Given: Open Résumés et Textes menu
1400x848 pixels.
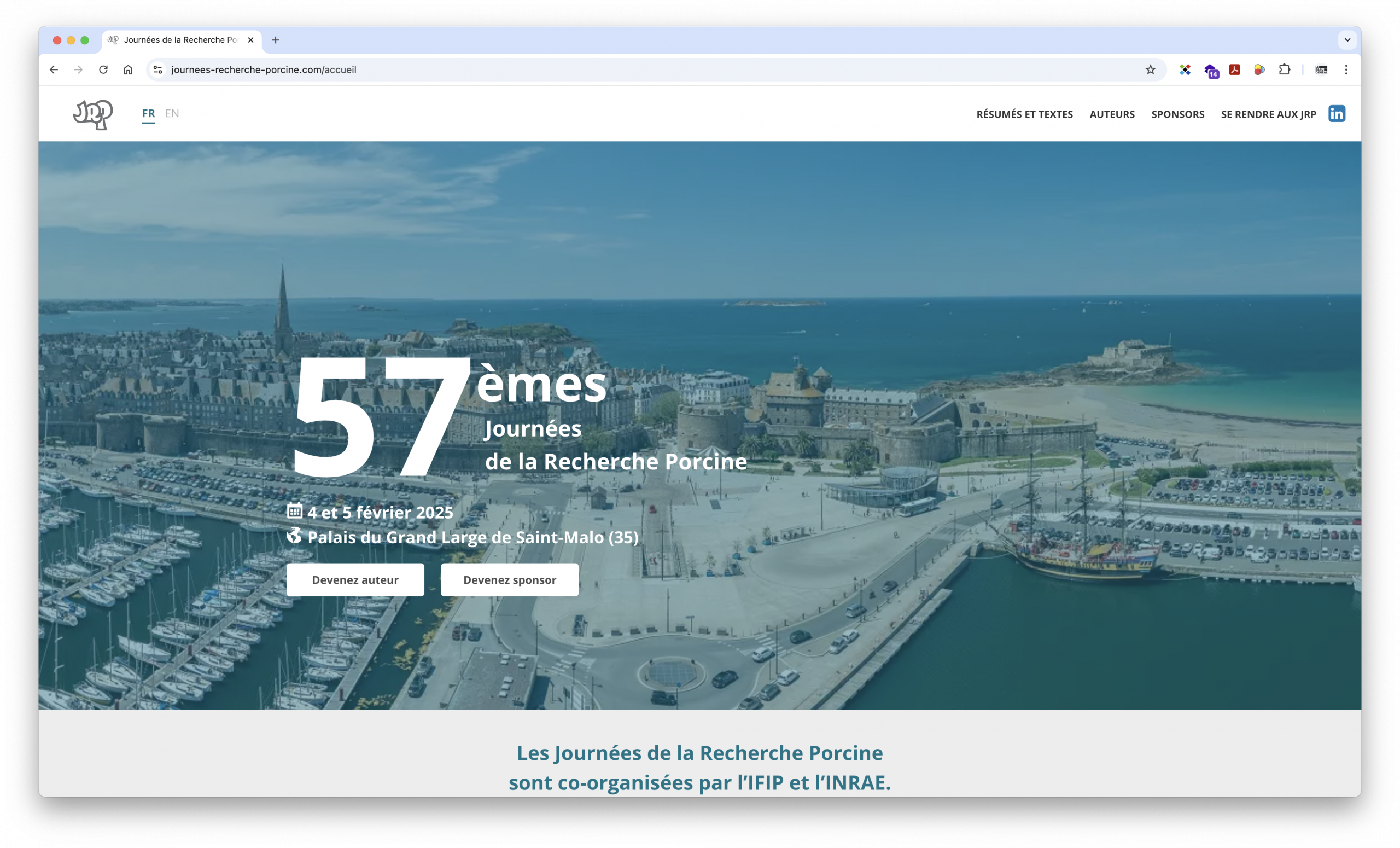Looking at the screenshot, I should 1024,114.
